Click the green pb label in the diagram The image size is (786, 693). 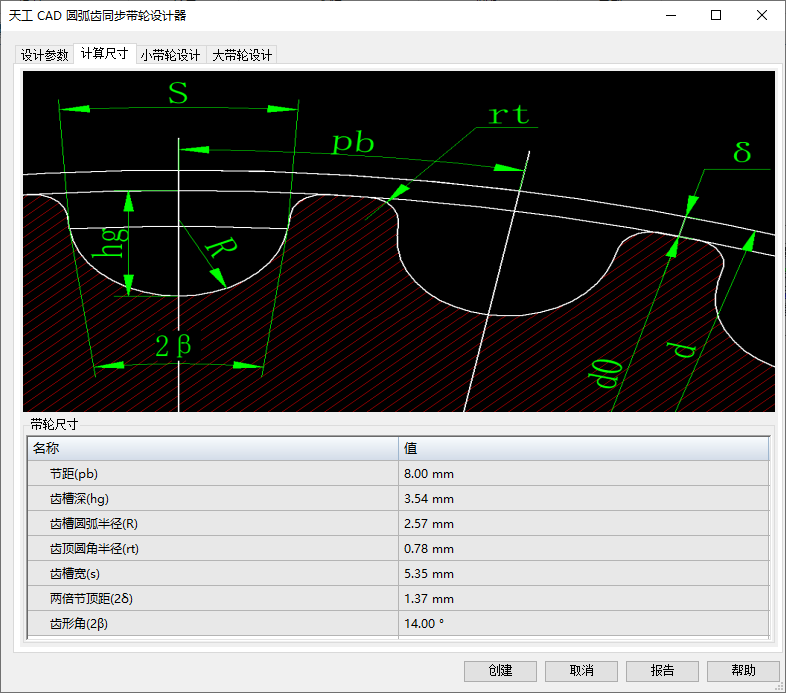[352, 143]
